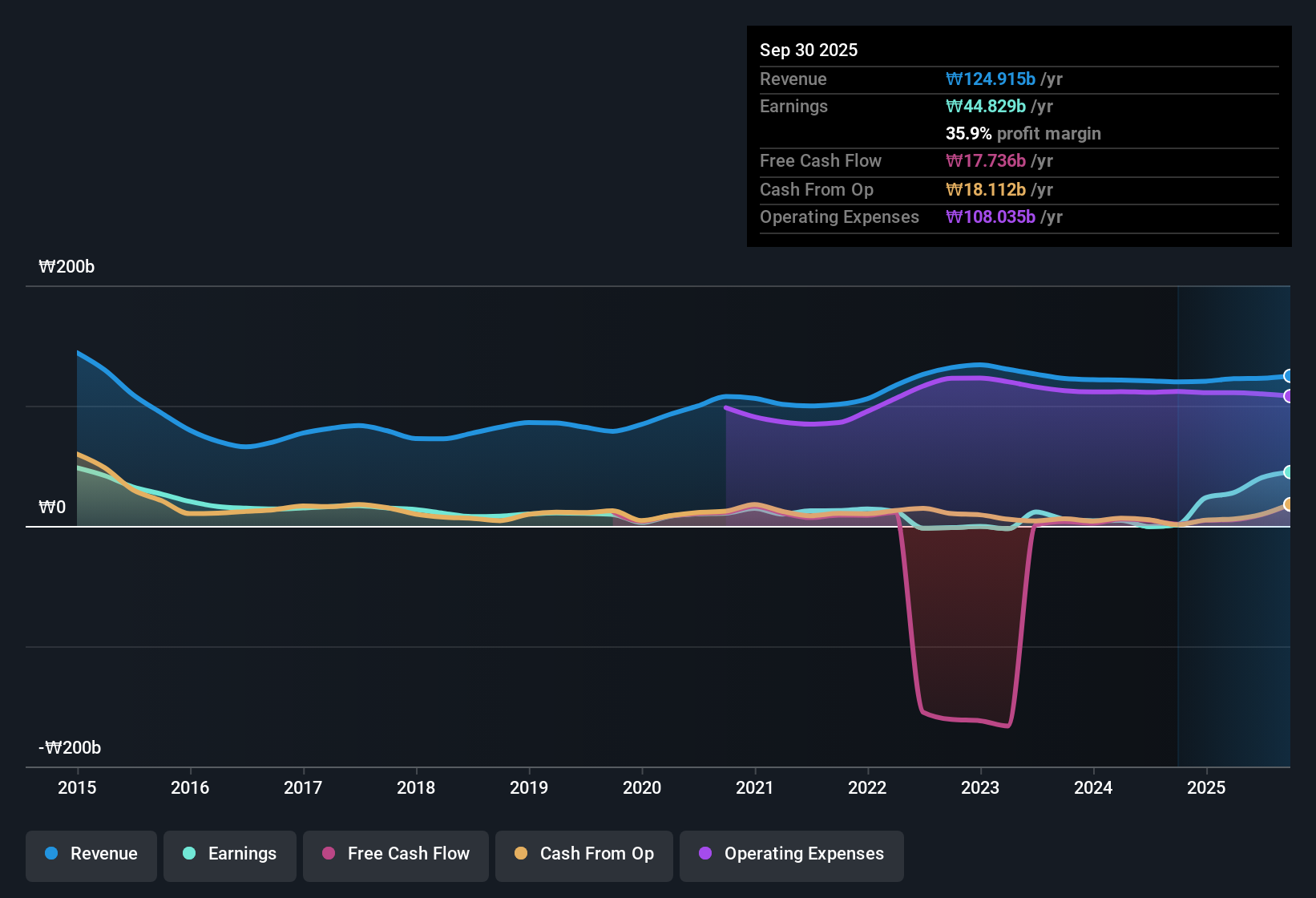Viewport: 1316px width, 898px height.
Task: Click the teal Earnings legend dot
Action: (189, 854)
